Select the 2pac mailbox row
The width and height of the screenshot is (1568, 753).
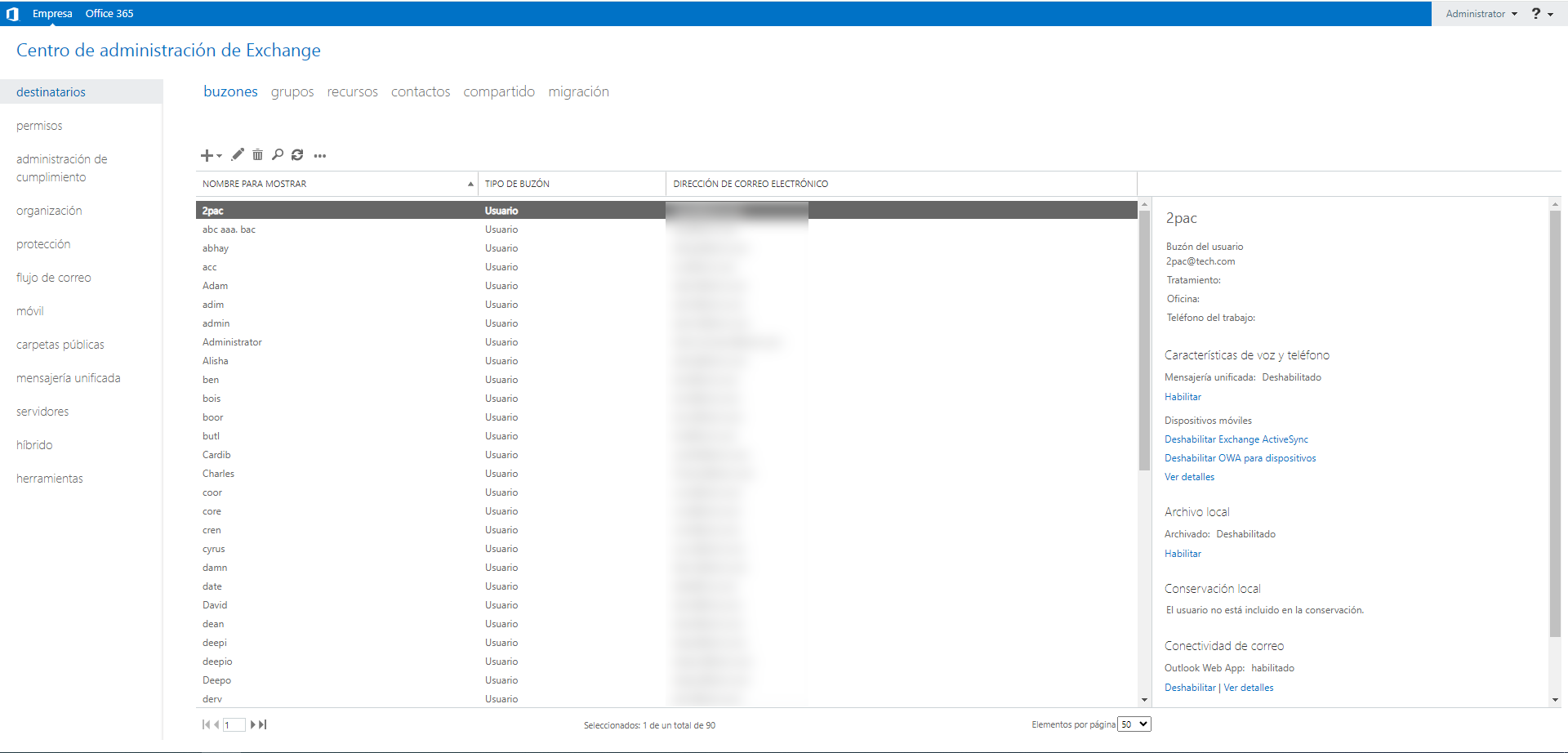666,211
